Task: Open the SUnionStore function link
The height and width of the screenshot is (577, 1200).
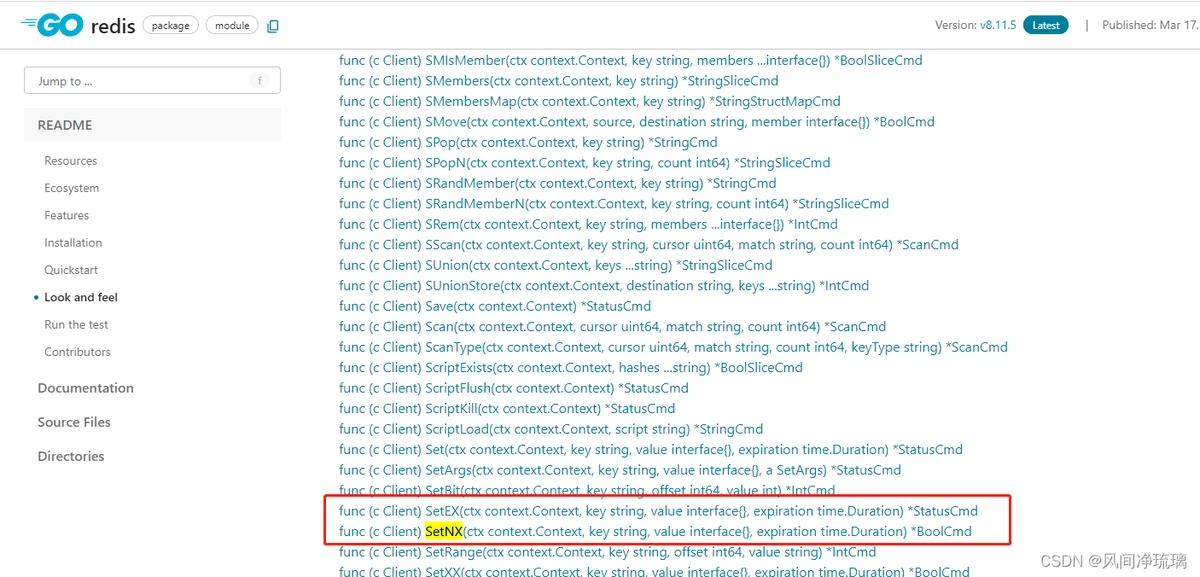Action: 604,285
